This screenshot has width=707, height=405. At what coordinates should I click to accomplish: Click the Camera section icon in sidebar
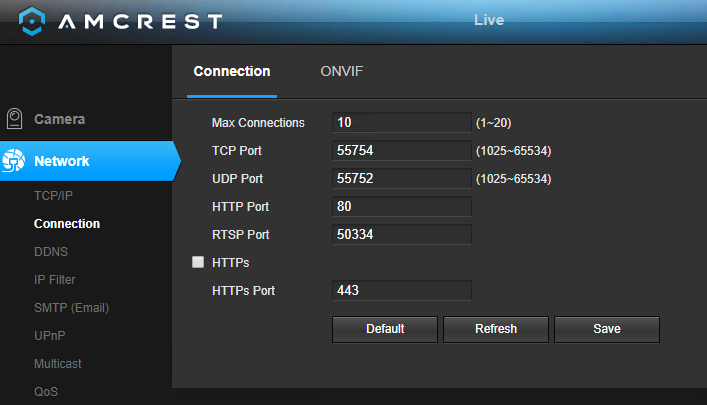[x=14, y=119]
